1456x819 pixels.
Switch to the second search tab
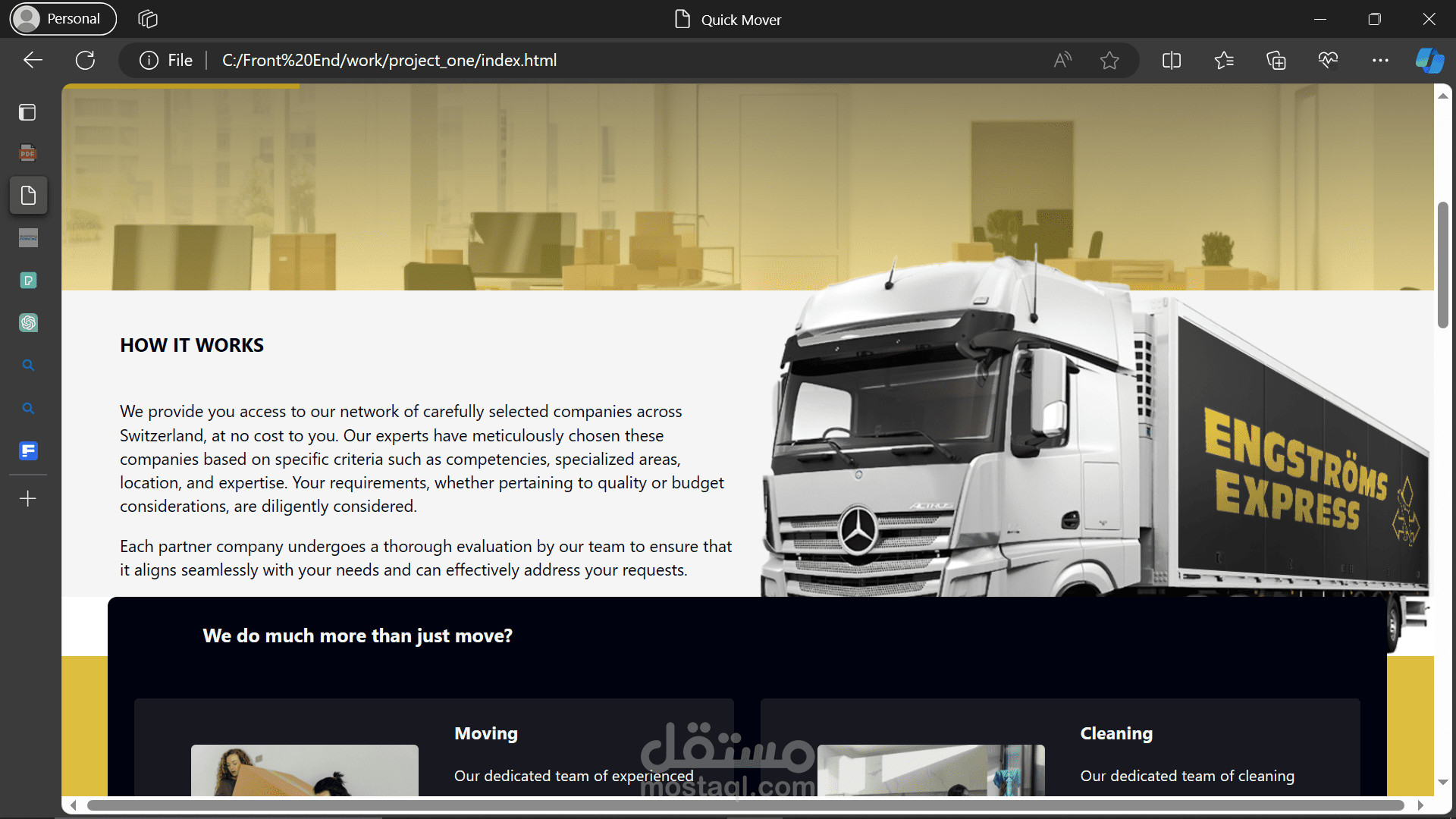tap(28, 408)
